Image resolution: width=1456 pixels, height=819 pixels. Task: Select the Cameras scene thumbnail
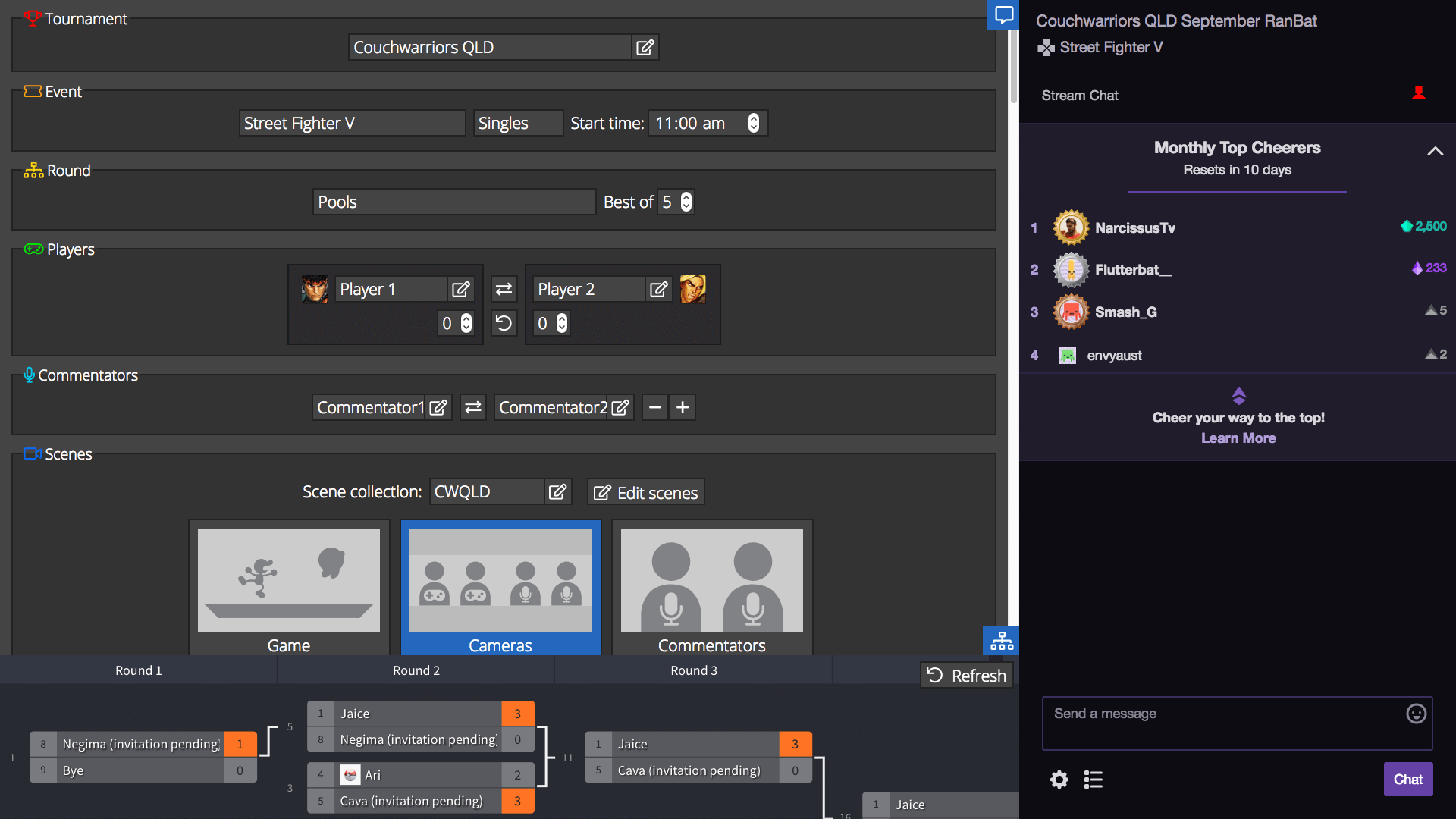point(499,580)
